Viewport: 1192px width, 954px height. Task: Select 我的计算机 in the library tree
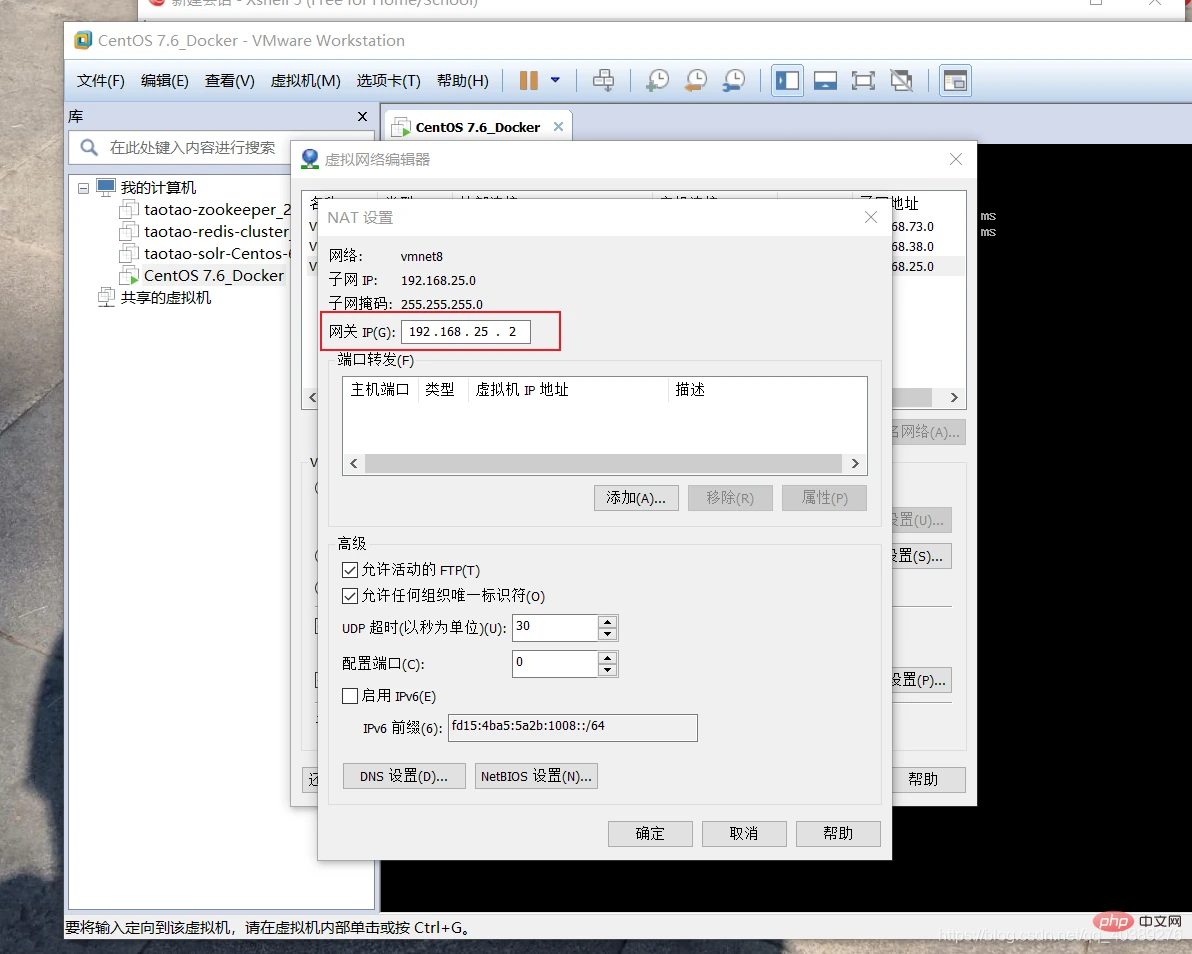[157, 188]
